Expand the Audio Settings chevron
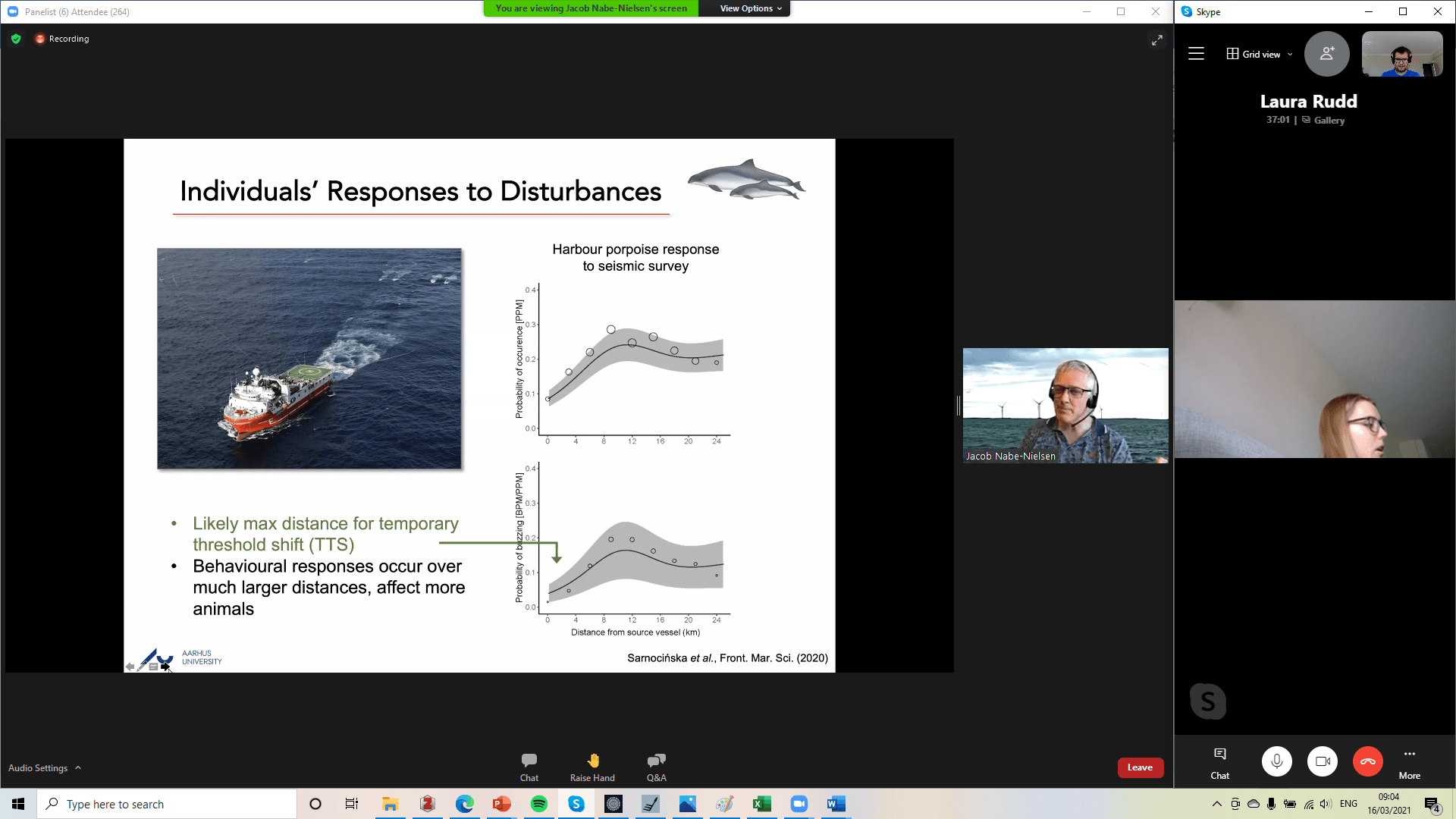The image size is (1456, 819). pyautogui.click(x=78, y=767)
